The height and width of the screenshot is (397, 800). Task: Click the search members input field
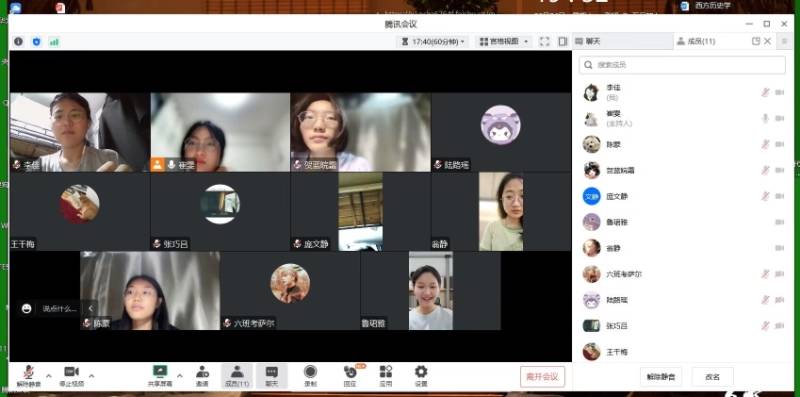pos(683,65)
